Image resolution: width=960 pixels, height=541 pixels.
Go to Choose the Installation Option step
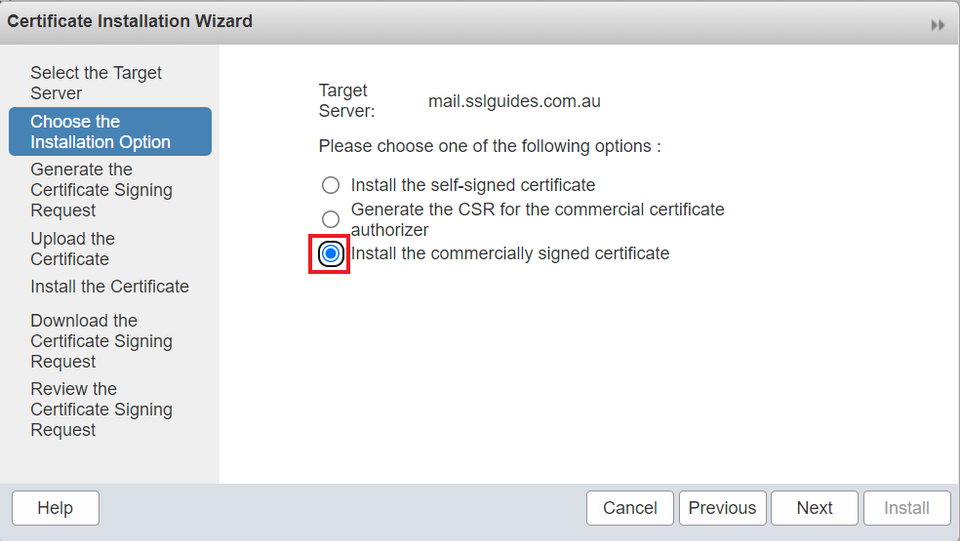point(100,132)
